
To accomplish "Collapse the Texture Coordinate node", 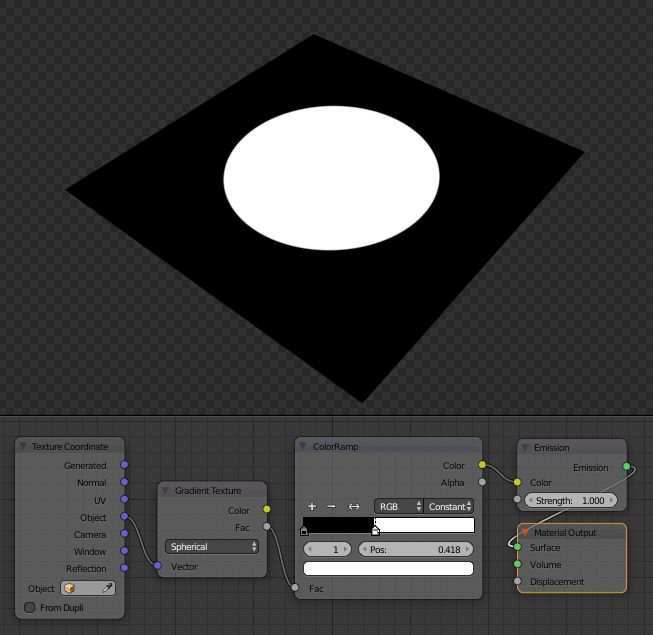I will [23, 446].
